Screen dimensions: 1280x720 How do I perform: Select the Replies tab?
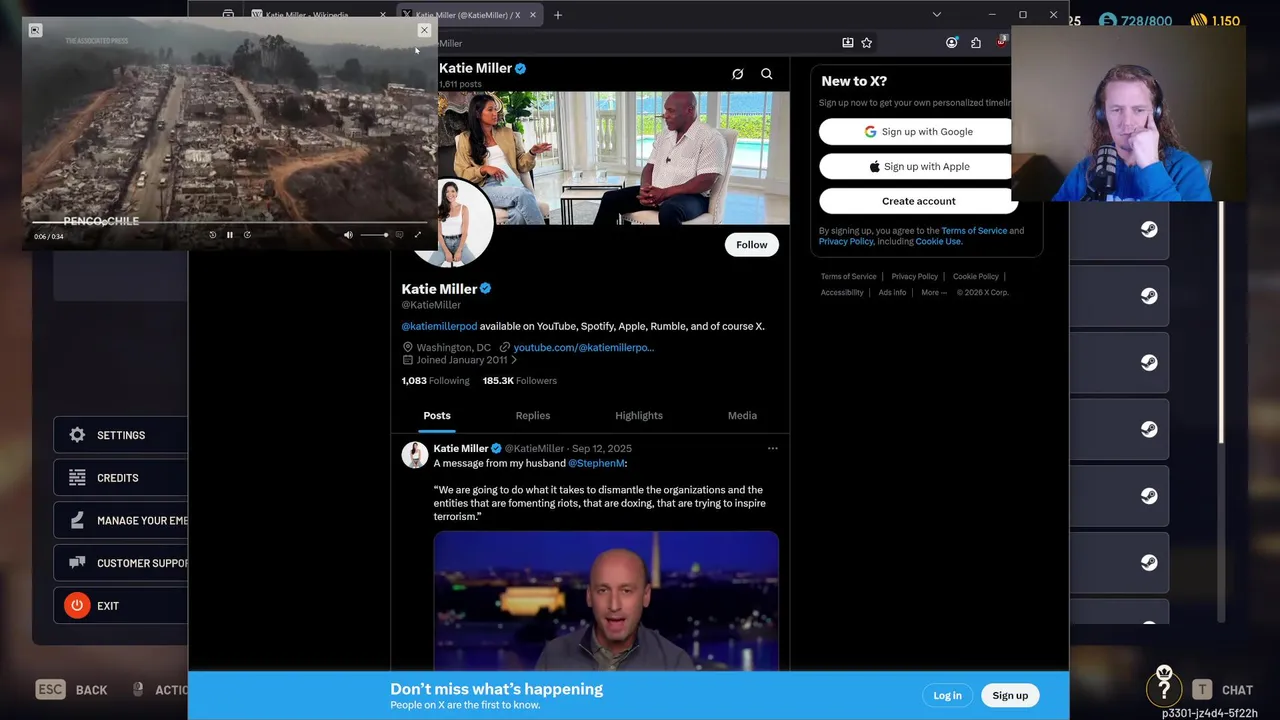533,416
